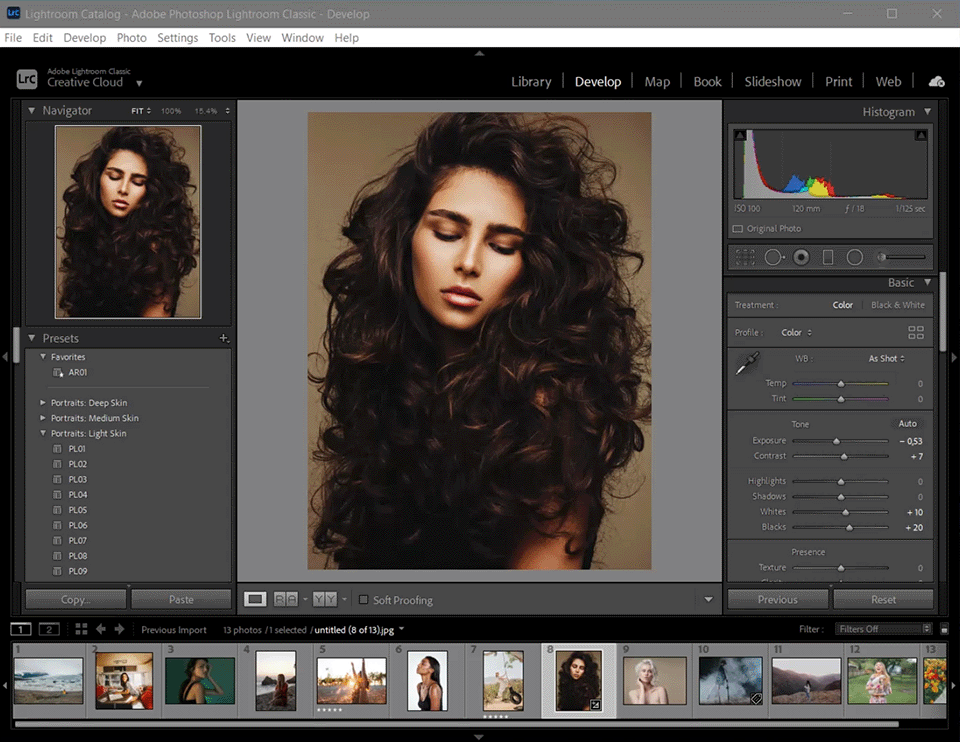This screenshot has height=742, width=960.
Task: Open the Profile Color dropdown
Action: point(797,332)
